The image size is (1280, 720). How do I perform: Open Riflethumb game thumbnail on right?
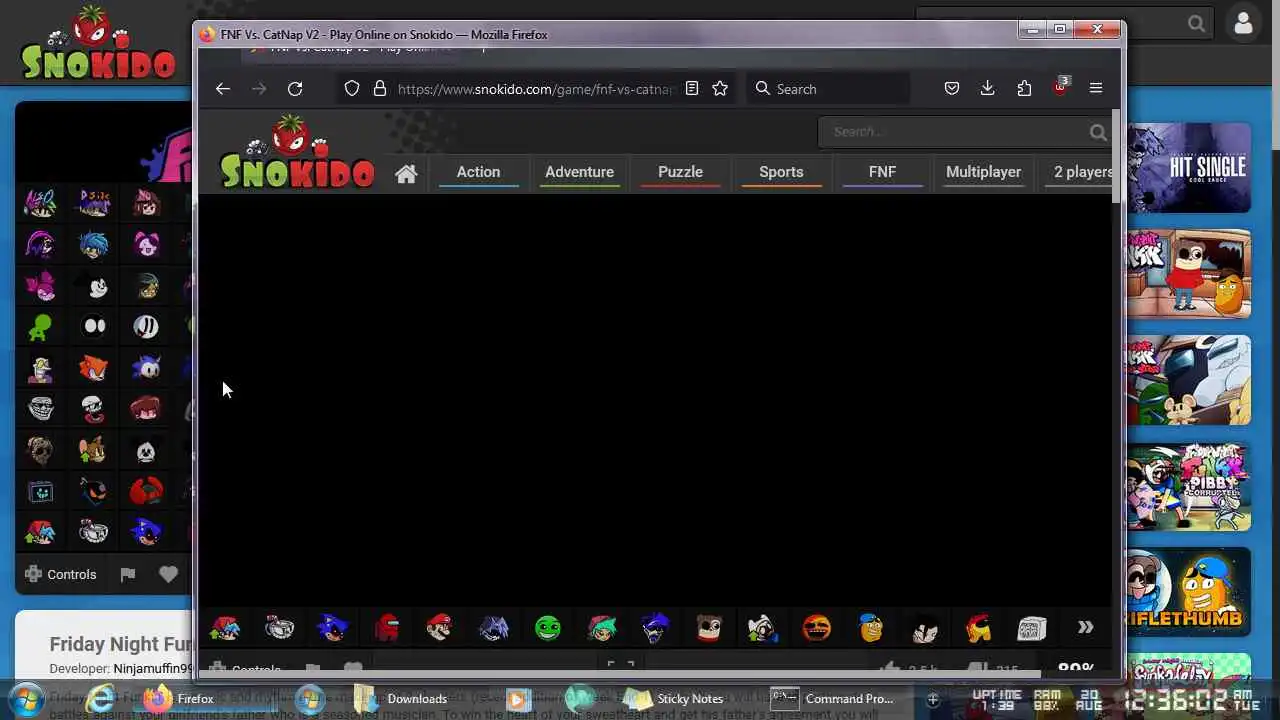click(1188, 592)
